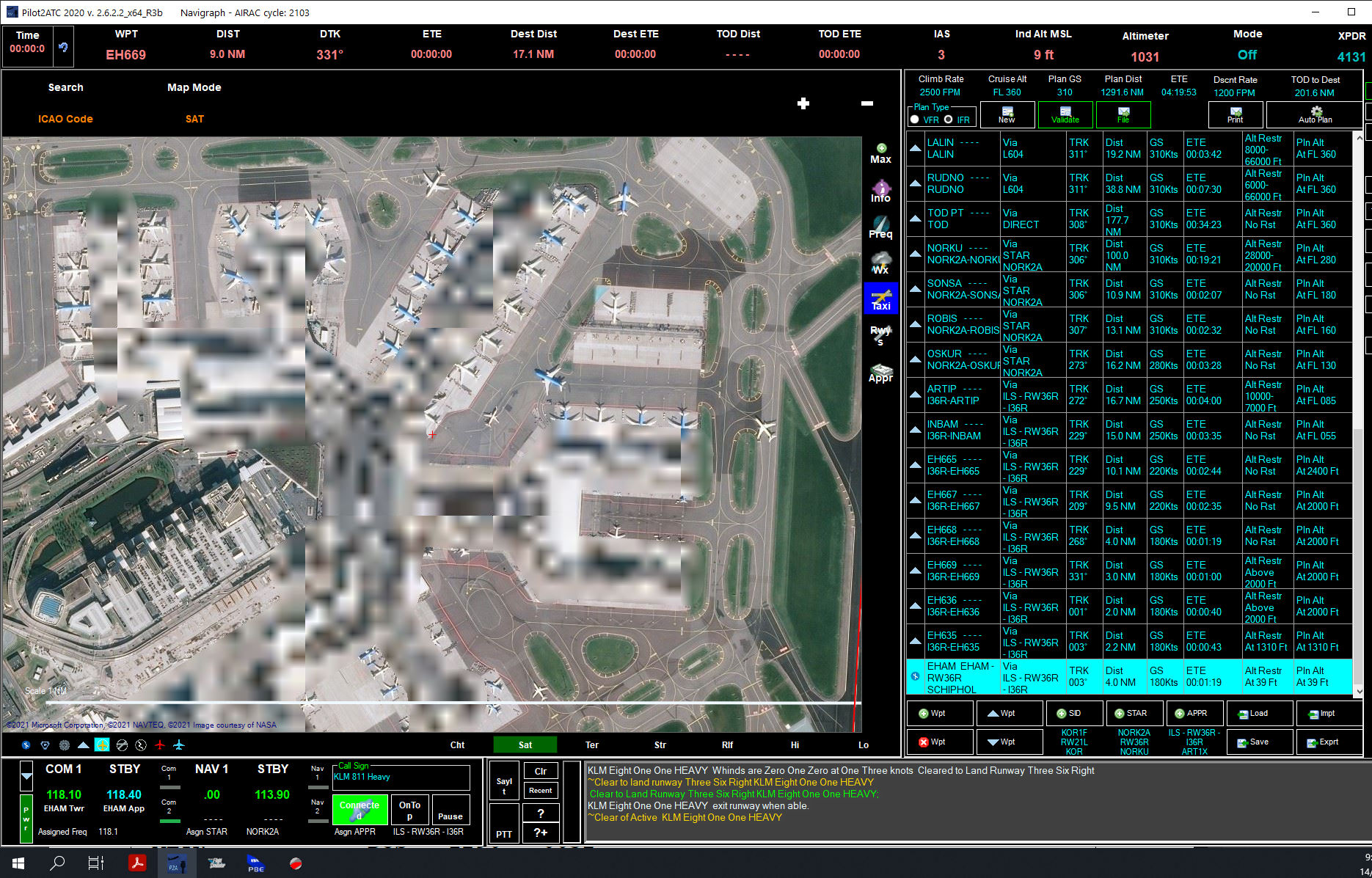This screenshot has width=1372, height=878.
Task: Click the Validate flight plan icon
Action: pos(1065,114)
